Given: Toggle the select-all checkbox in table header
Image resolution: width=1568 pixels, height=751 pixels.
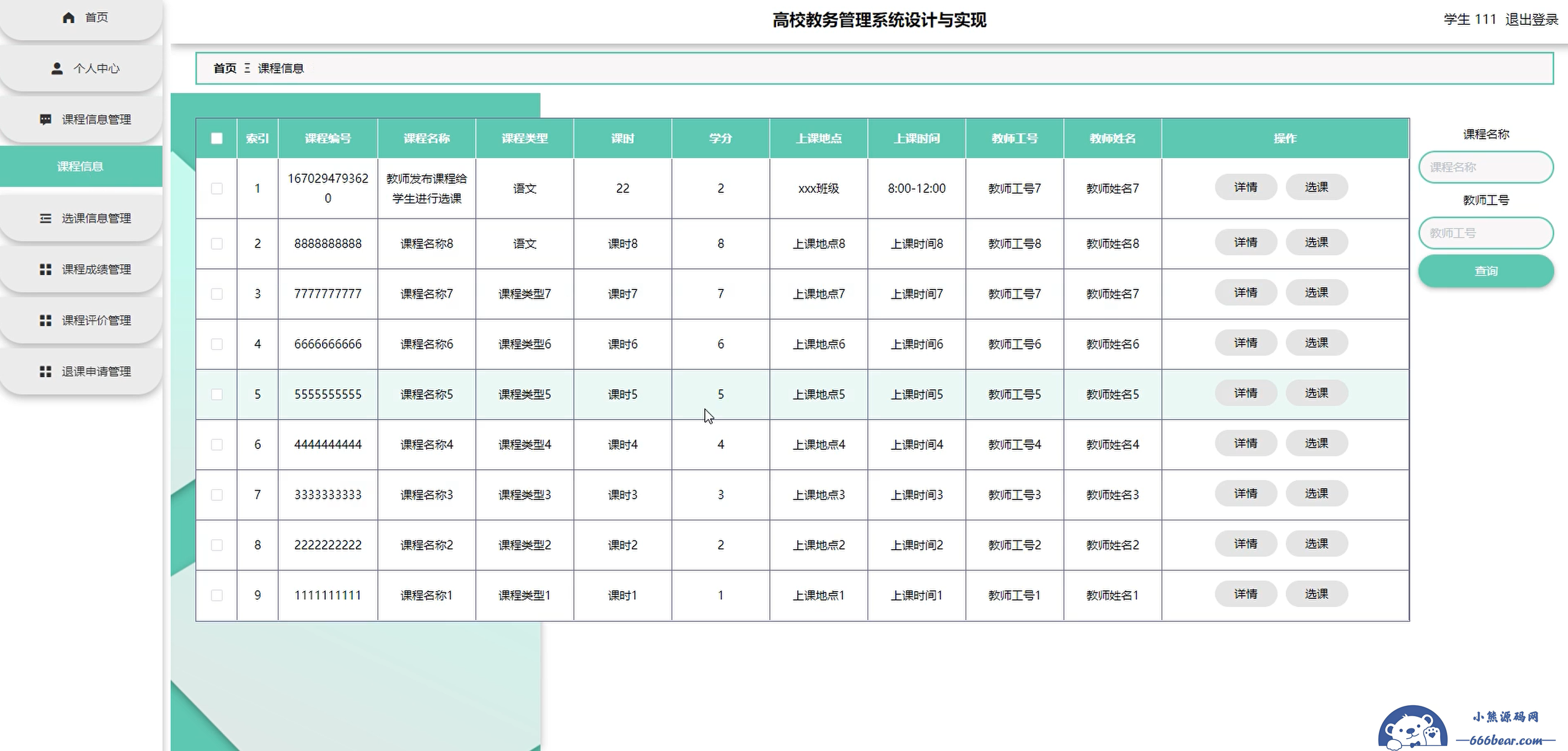Looking at the screenshot, I should coord(217,138).
